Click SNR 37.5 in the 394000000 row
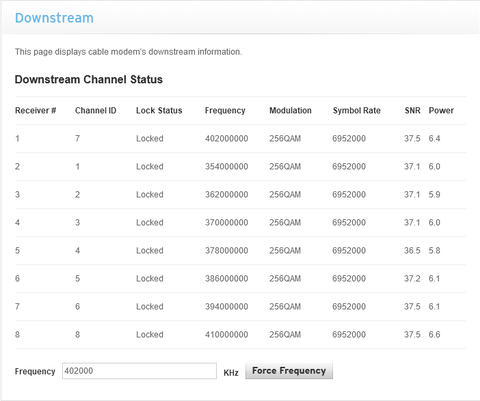This screenshot has height=401, width=480. [412, 306]
